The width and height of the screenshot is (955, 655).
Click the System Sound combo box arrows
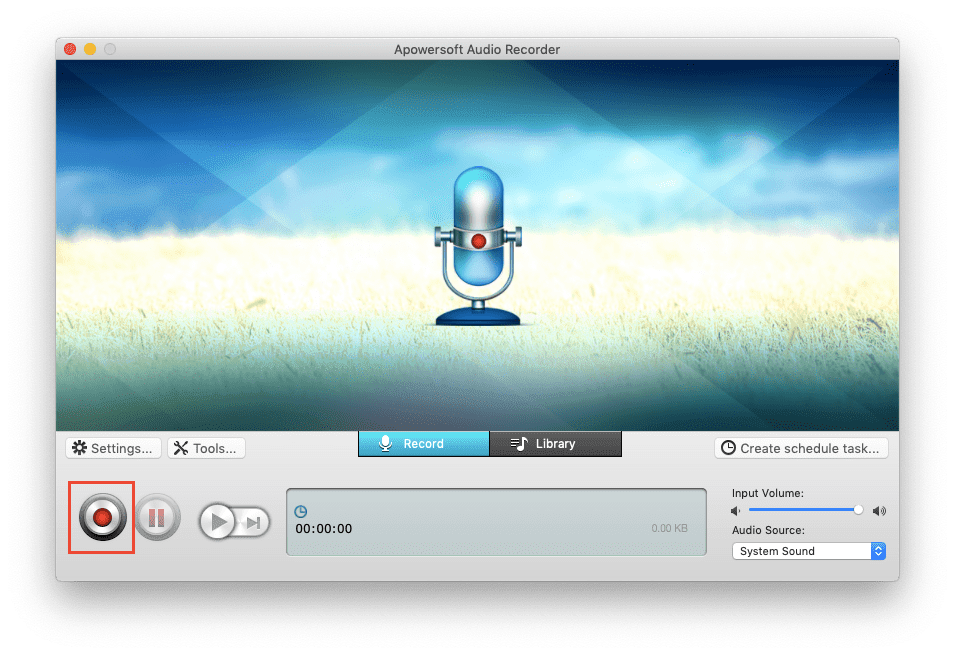pos(877,550)
